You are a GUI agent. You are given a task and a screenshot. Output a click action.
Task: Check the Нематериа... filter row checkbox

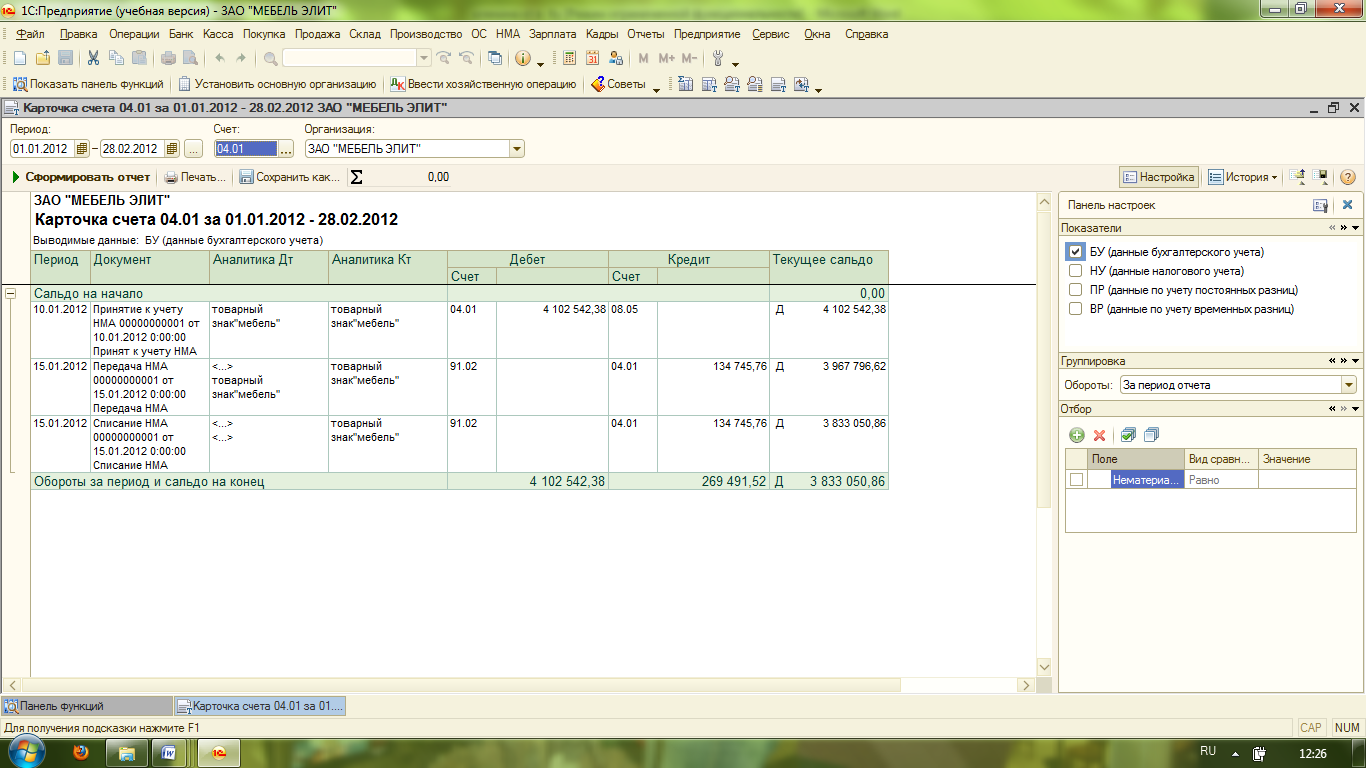point(1076,480)
